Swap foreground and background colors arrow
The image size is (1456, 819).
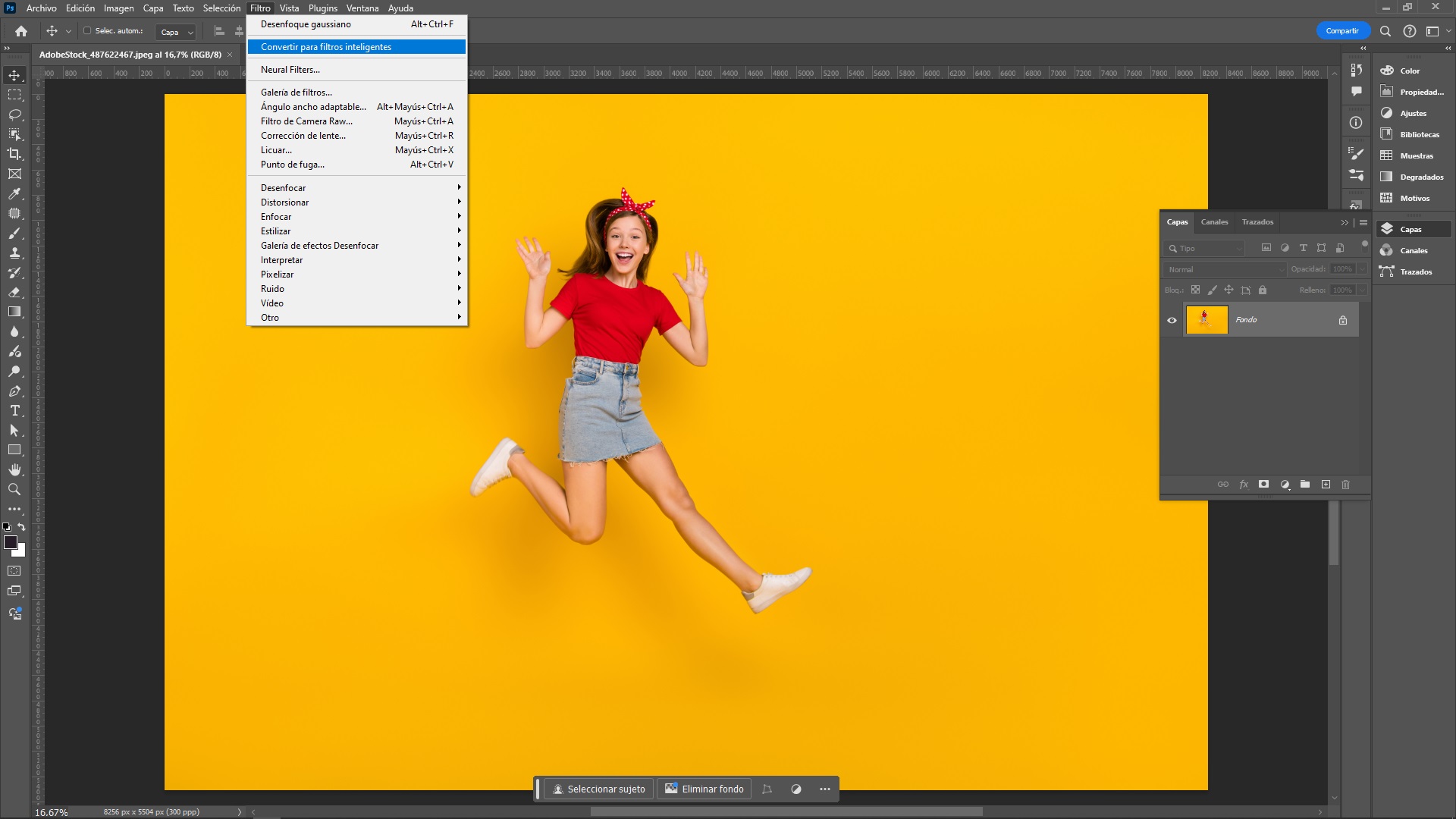click(21, 527)
